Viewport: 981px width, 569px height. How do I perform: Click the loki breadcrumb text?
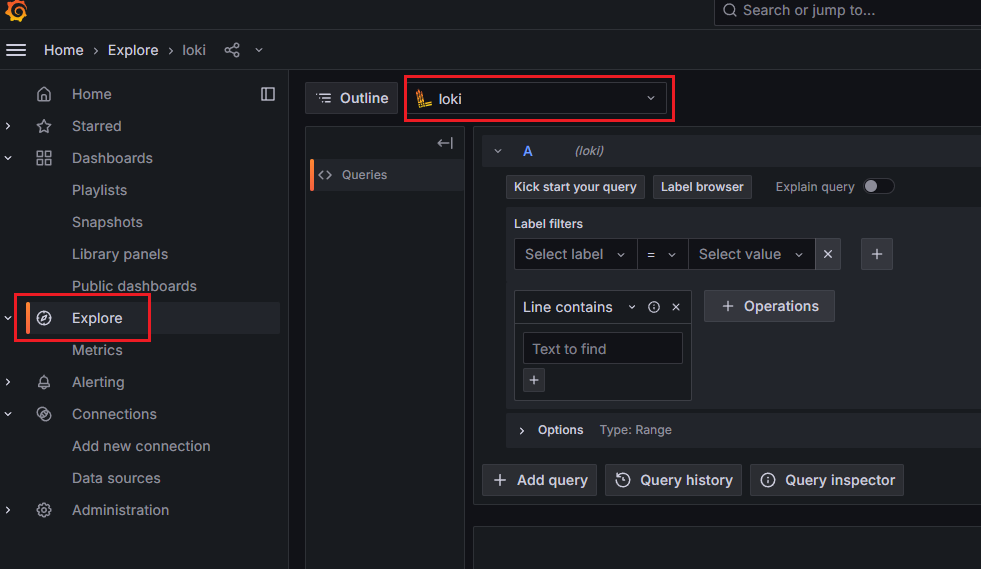(194, 50)
